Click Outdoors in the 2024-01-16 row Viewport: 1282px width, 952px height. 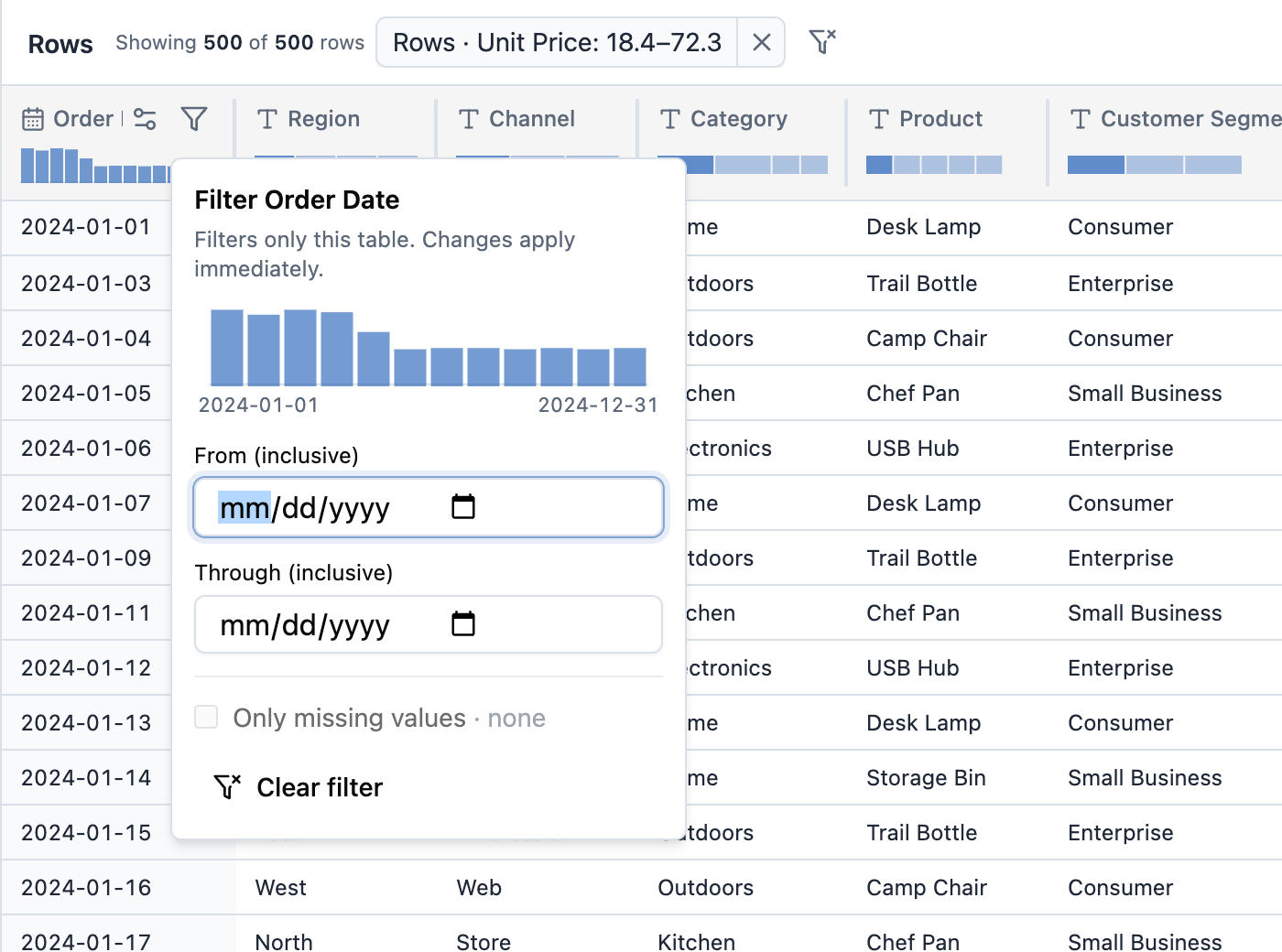[x=705, y=888]
